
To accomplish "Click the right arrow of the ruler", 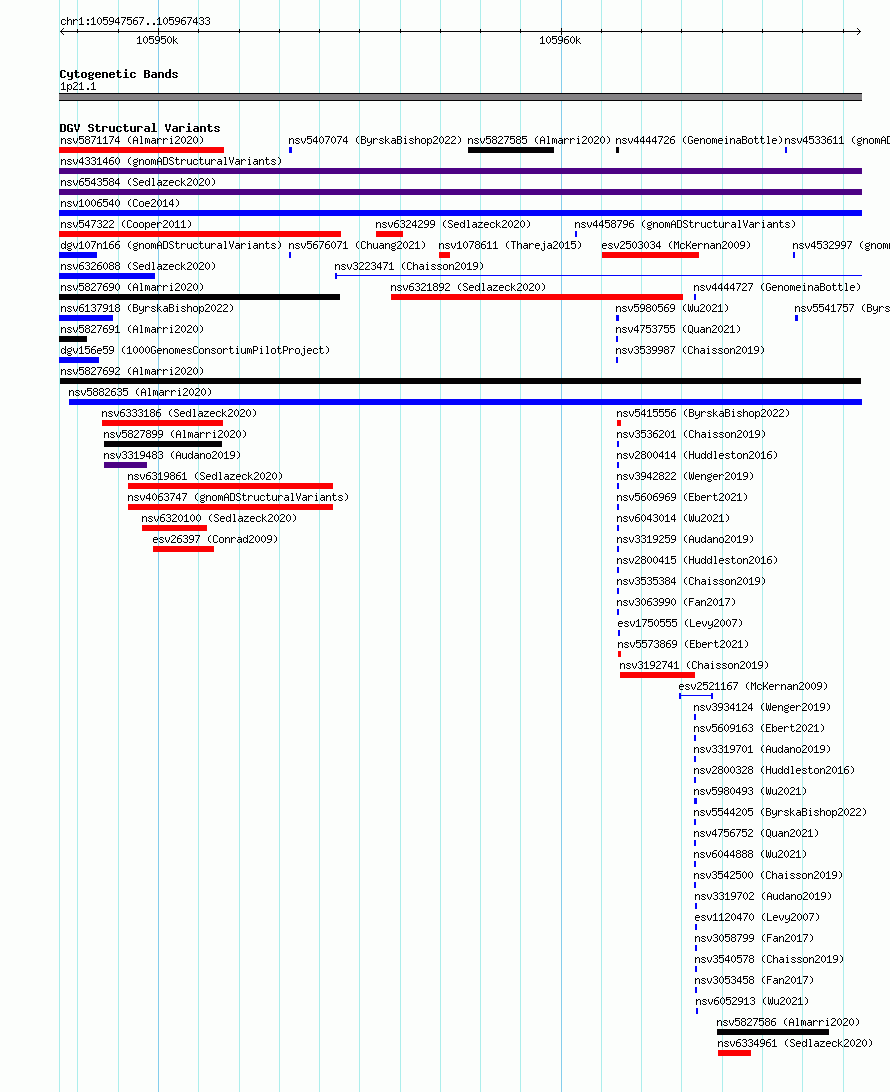I will (x=859, y=31).
